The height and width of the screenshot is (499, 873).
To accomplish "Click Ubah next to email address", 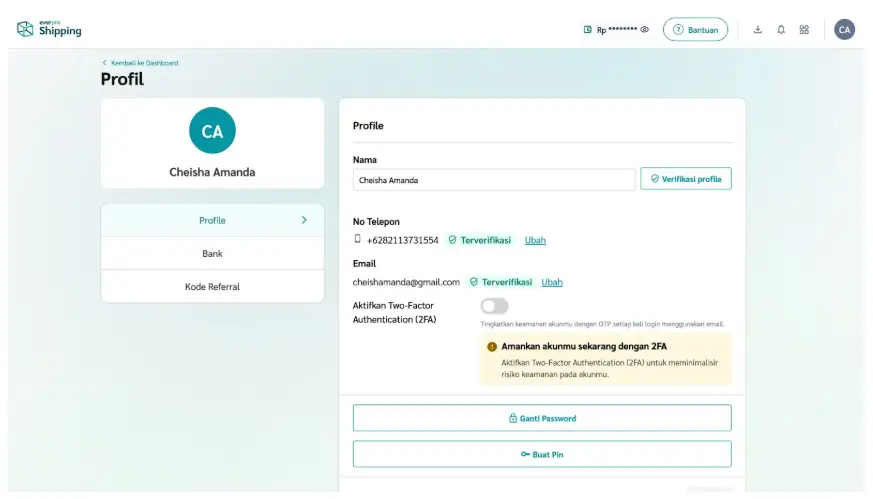I will coord(552,282).
